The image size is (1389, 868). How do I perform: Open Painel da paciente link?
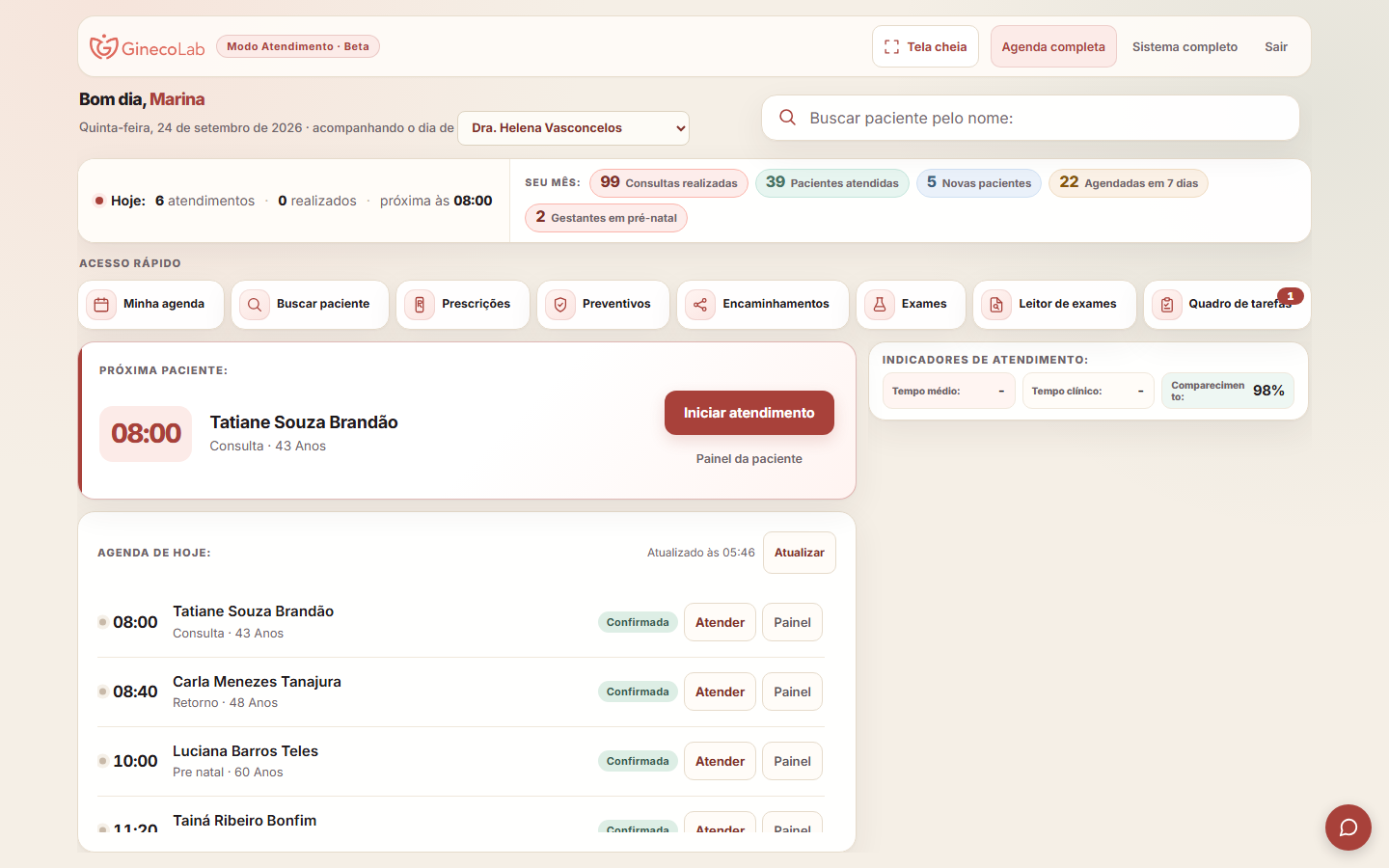pos(749,459)
